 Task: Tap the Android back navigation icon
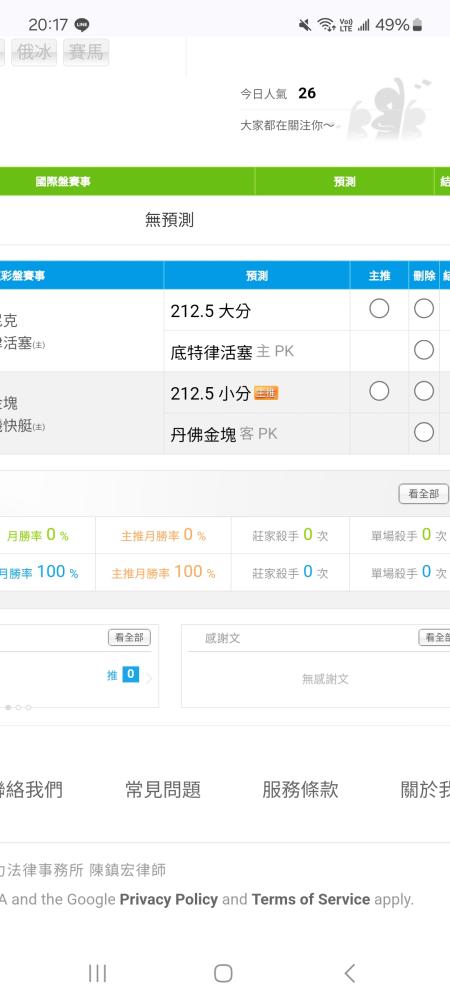coord(349,973)
